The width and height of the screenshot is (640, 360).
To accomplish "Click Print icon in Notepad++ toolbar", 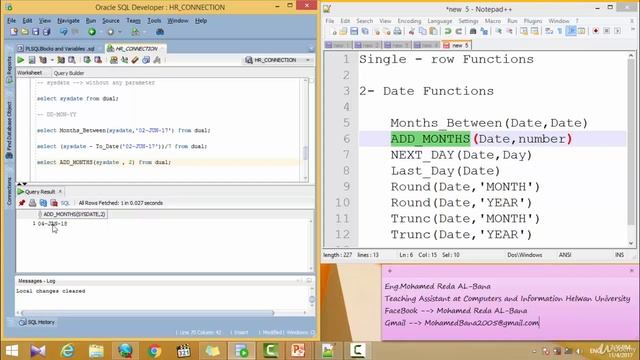I will point(397,31).
